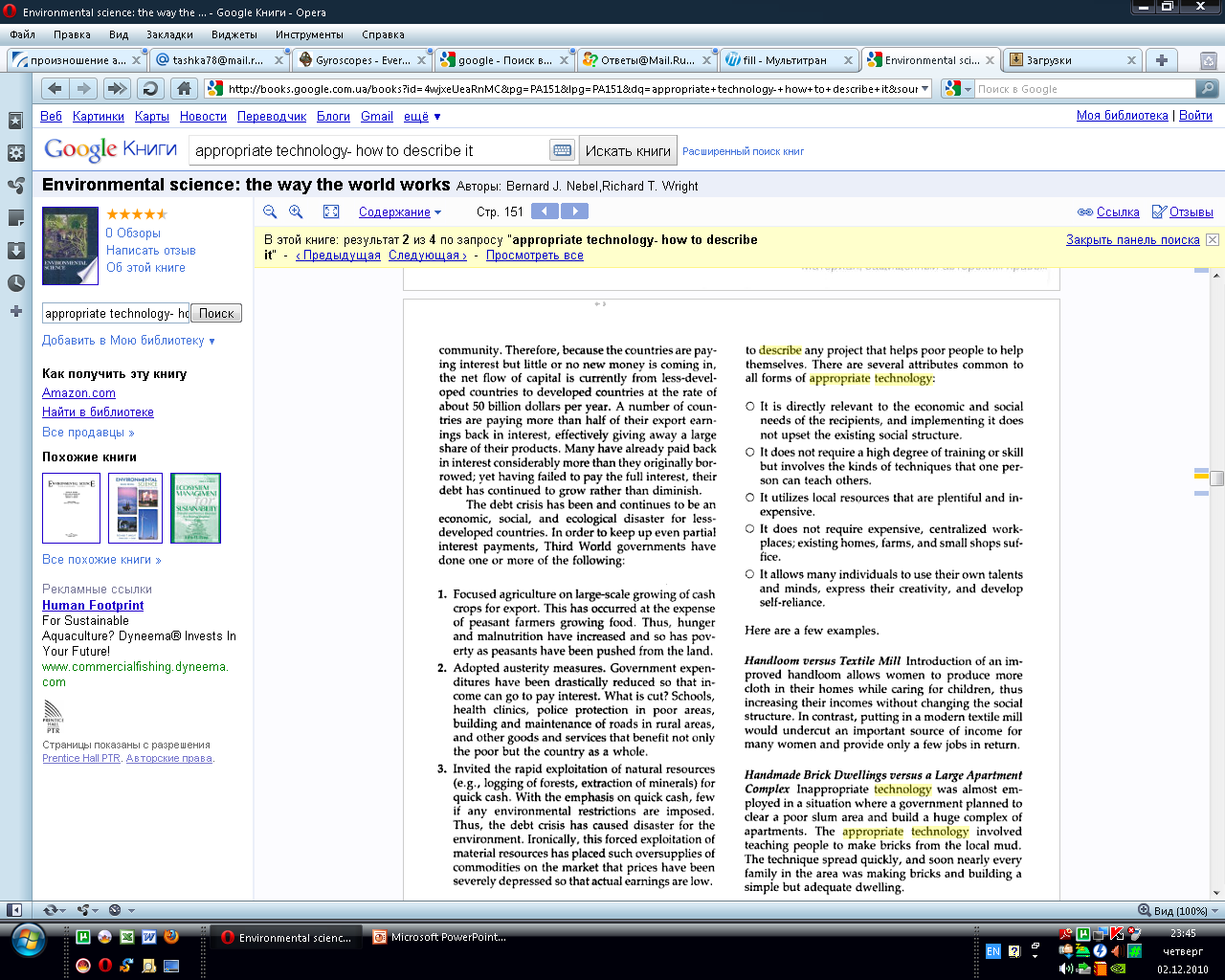The width and height of the screenshot is (1225, 980).
Task: Run the Opera search field magnifier
Action: click(1208, 88)
